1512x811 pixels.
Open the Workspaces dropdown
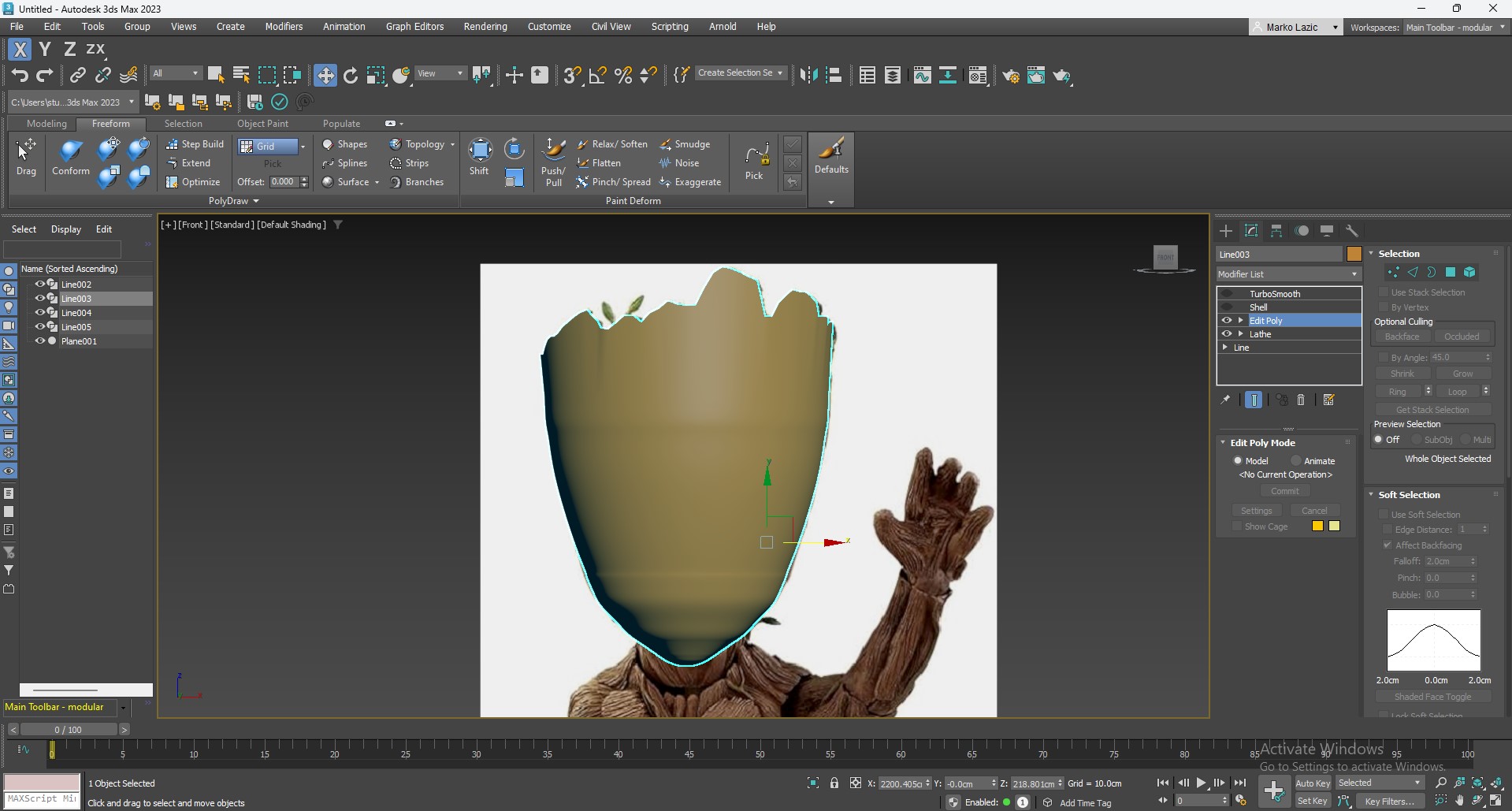1454,28
